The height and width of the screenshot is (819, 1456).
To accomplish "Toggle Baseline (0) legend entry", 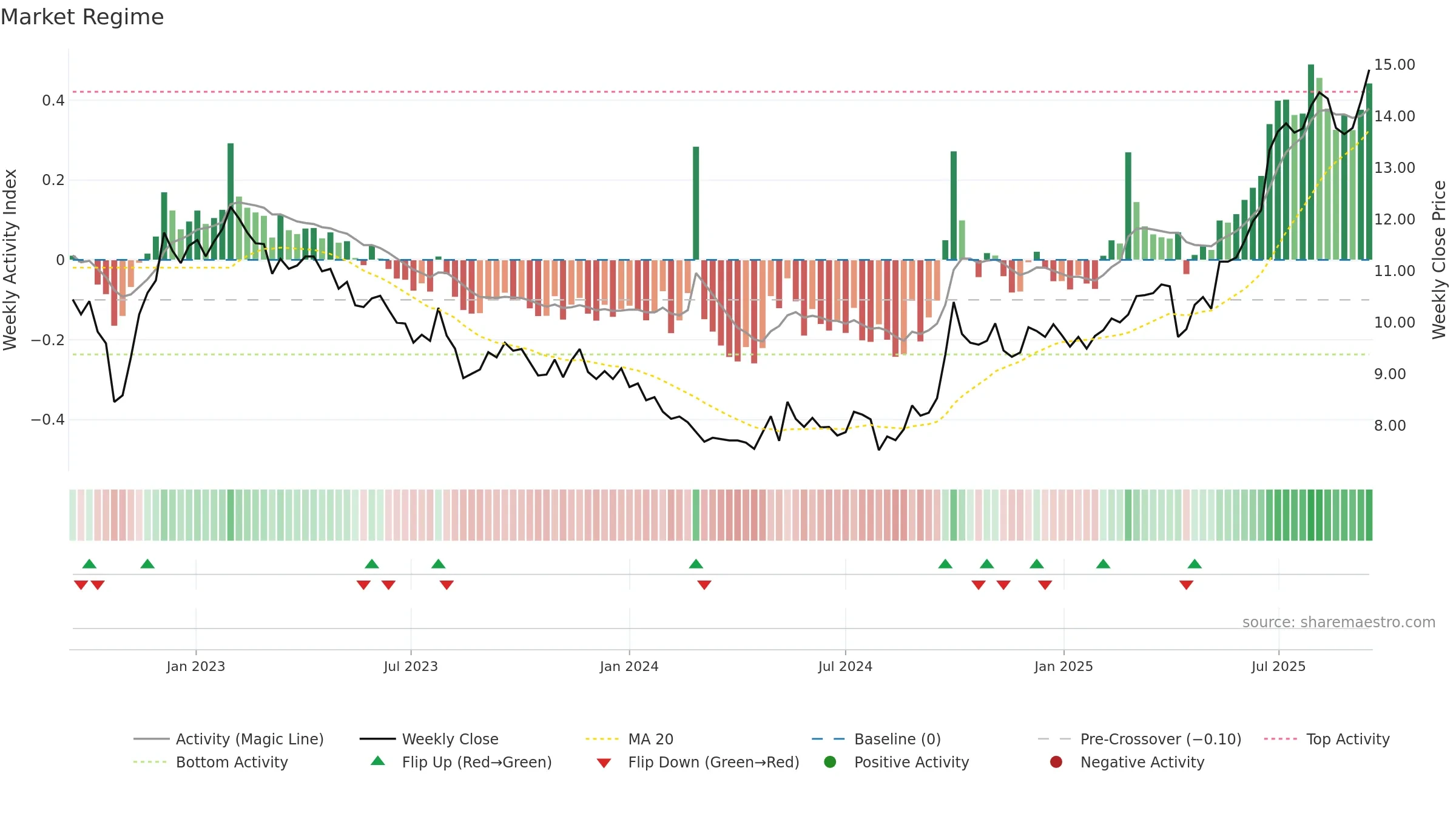I will 876,739.
